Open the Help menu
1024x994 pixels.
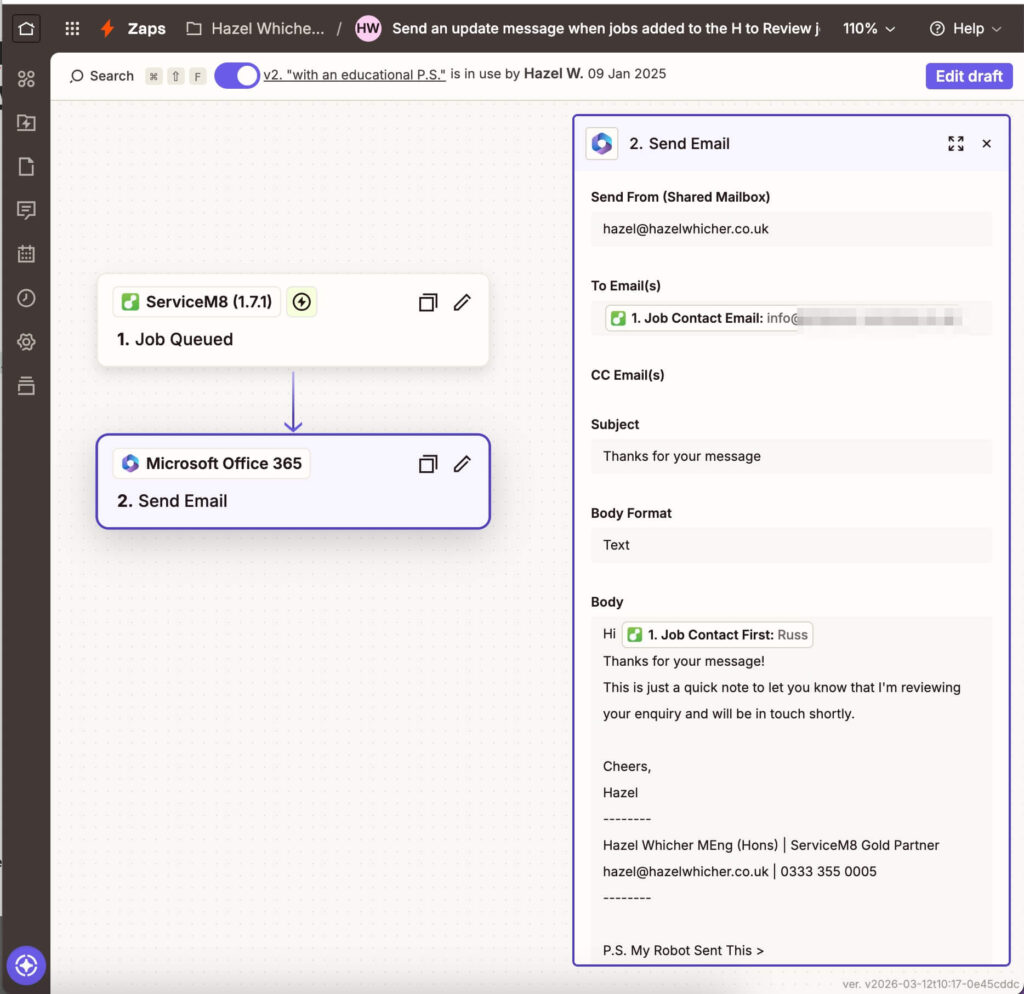coord(965,29)
